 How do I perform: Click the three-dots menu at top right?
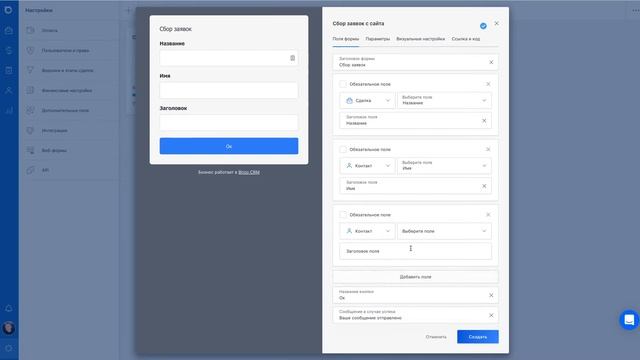point(636,10)
